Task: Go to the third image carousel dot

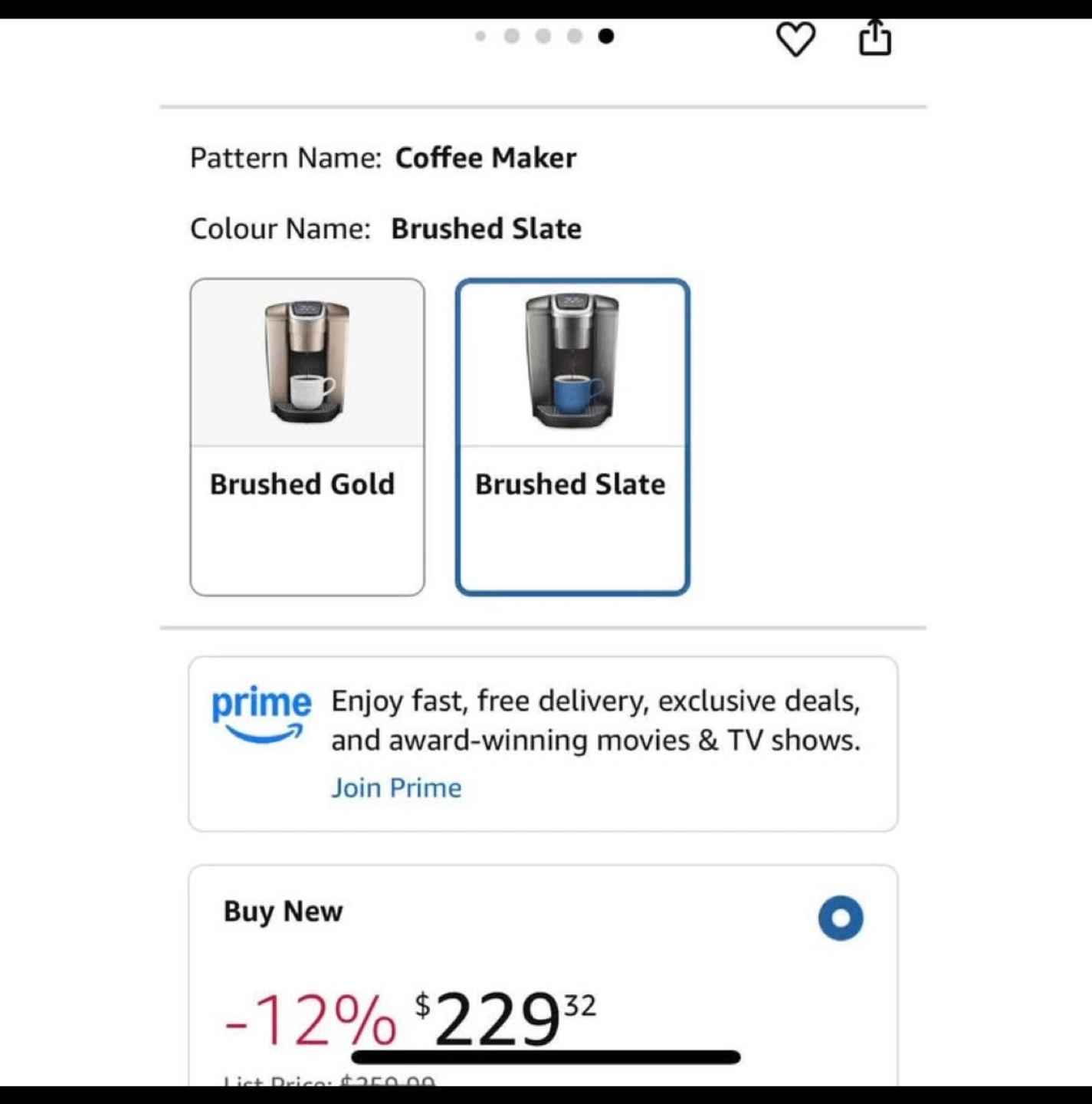Action: point(543,36)
